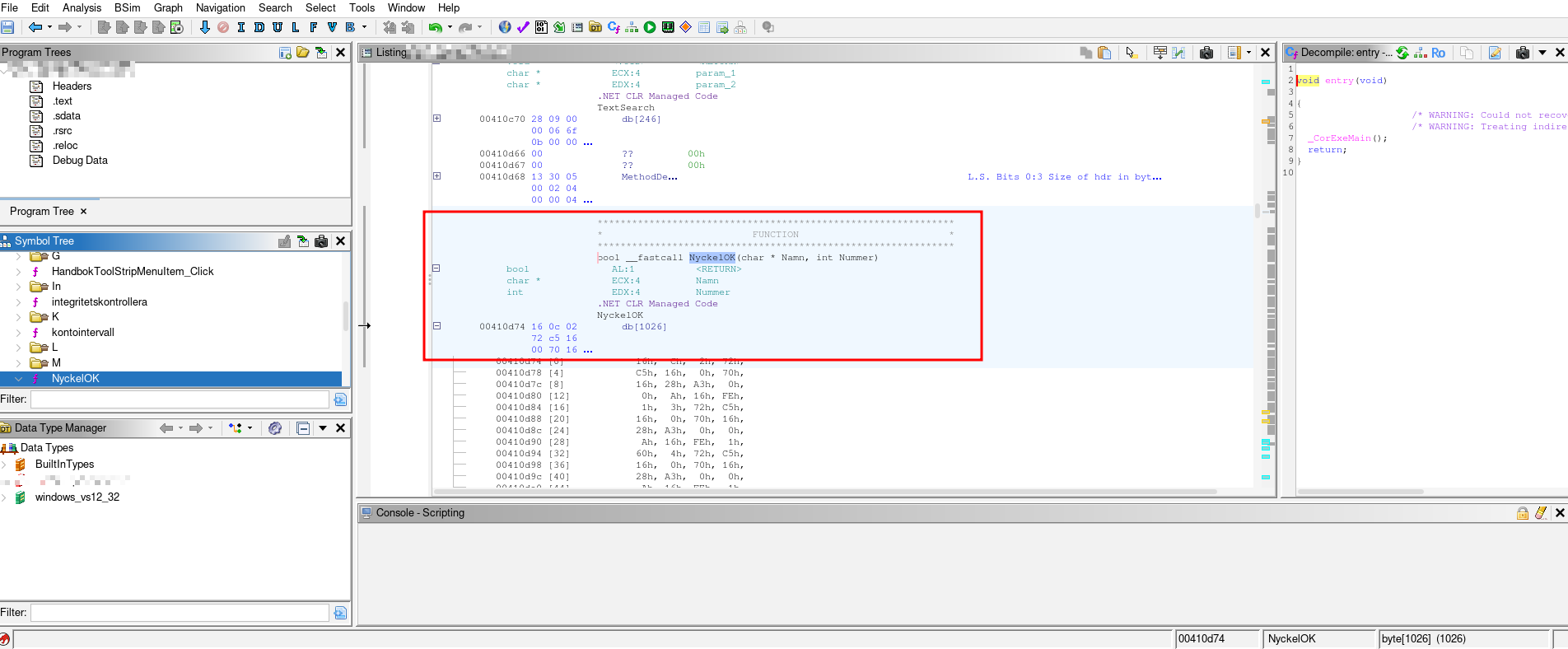Re-decompile using the green refresh icon
Image resolution: width=1568 pixels, height=649 pixels.
pyautogui.click(x=1402, y=53)
